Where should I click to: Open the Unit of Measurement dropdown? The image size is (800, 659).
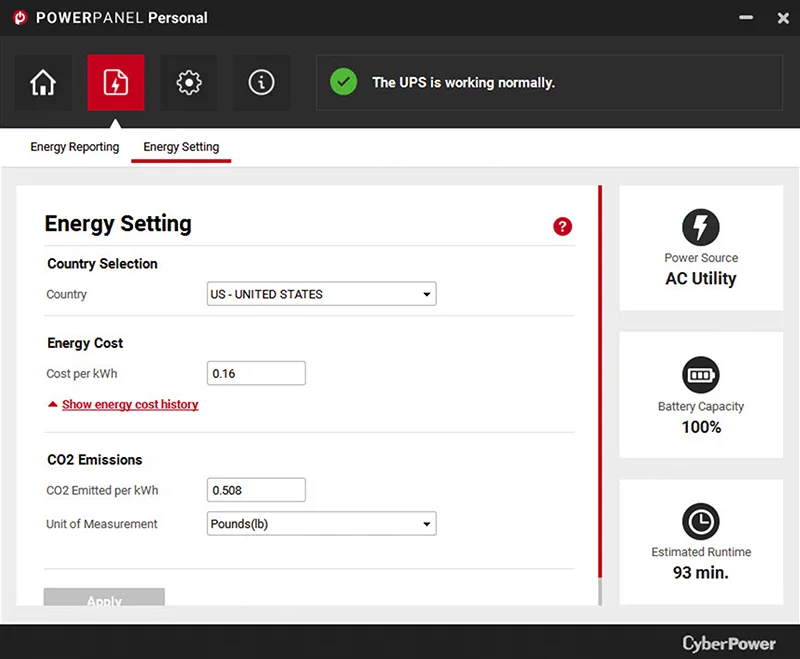tap(321, 523)
